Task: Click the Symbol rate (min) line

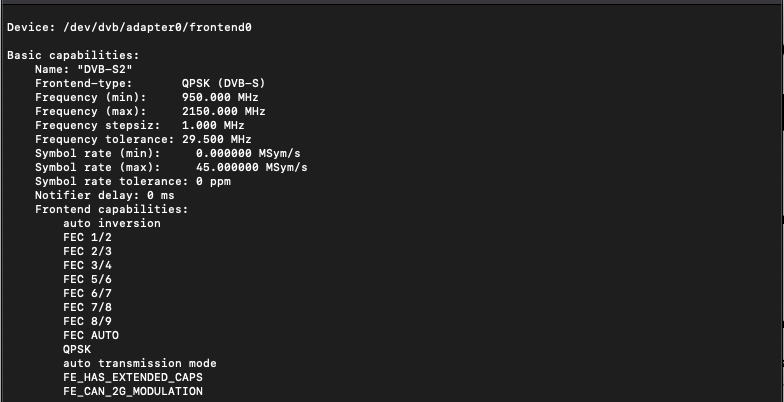Action: [x=168, y=153]
